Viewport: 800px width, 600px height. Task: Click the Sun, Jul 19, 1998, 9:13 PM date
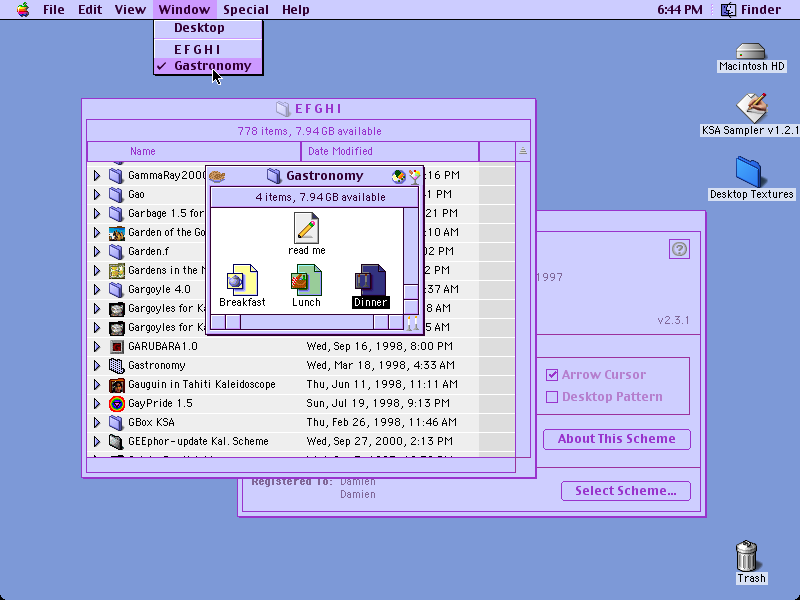378,404
